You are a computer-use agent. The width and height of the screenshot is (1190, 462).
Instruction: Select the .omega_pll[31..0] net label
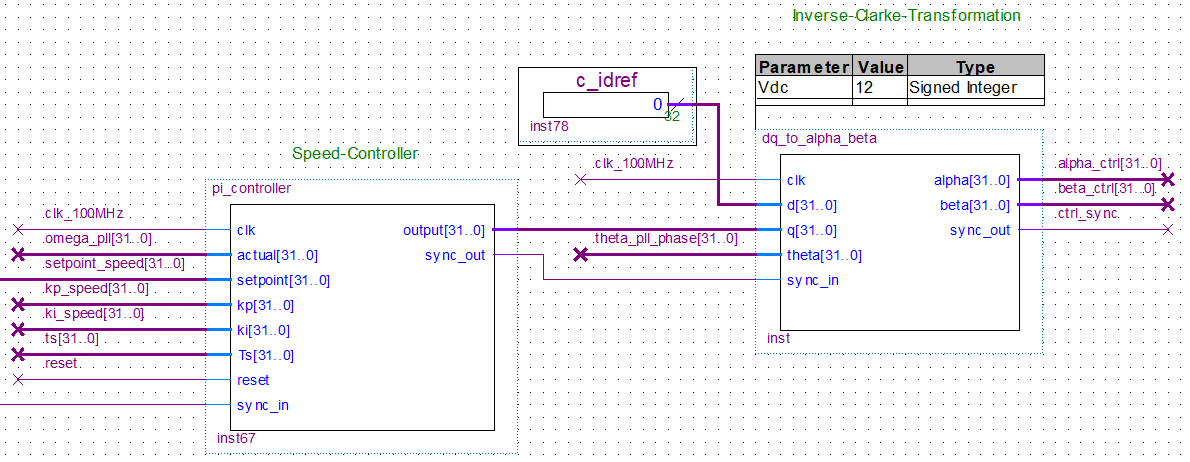click(98, 239)
